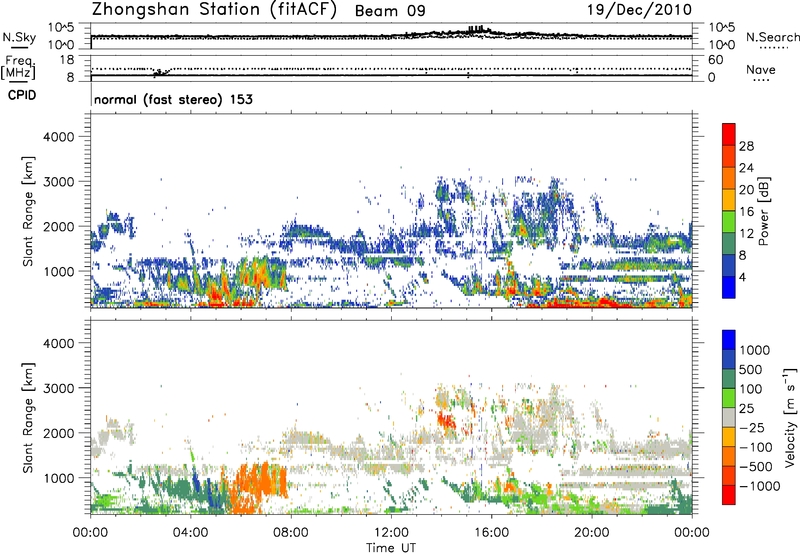Click the '16' power colorbar tick label
The image size is (800, 554).
[x=746, y=212]
